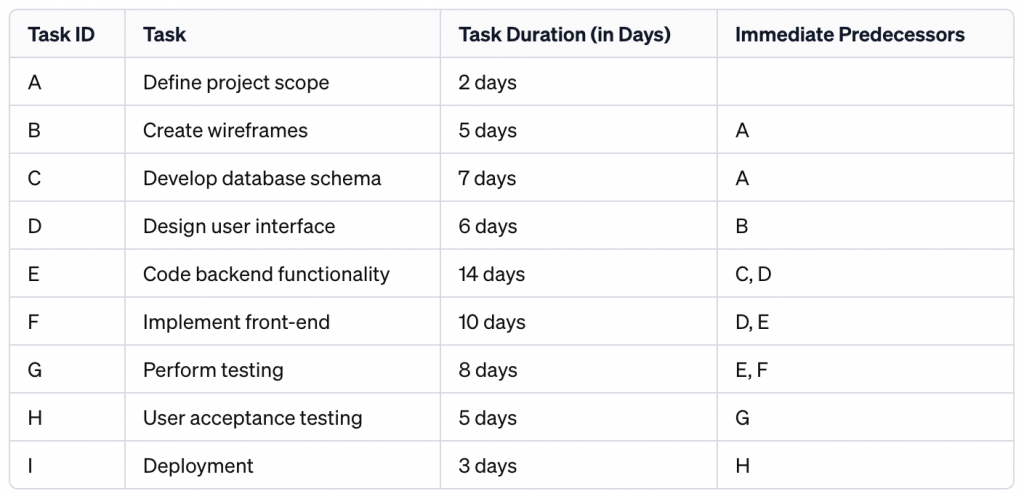Select the "Create wireframes" task cell
The width and height of the screenshot is (1024, 496).
pyautogui.click(x=225, y=131)
